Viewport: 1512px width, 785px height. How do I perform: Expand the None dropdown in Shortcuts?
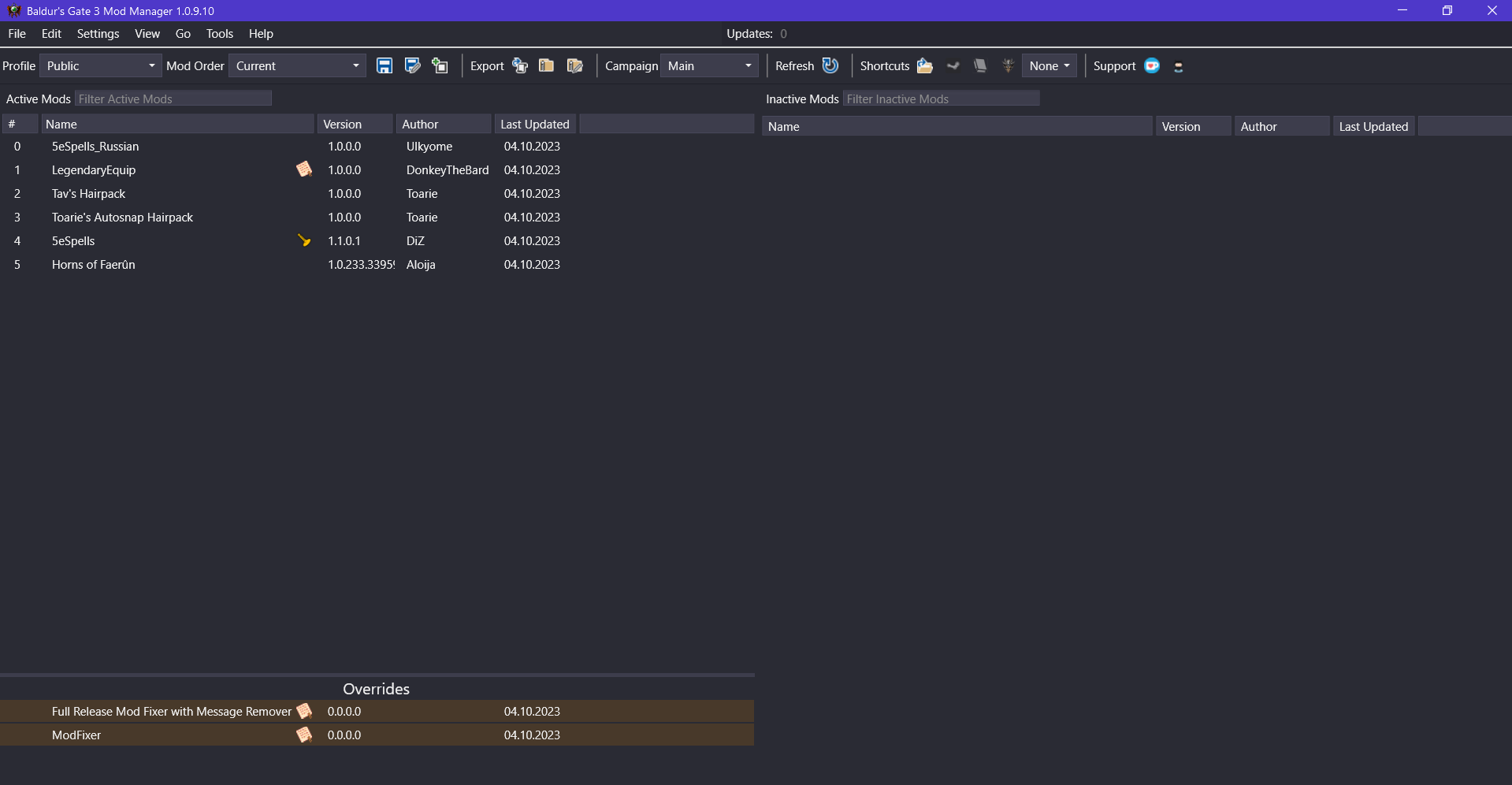coord(1049,66)
